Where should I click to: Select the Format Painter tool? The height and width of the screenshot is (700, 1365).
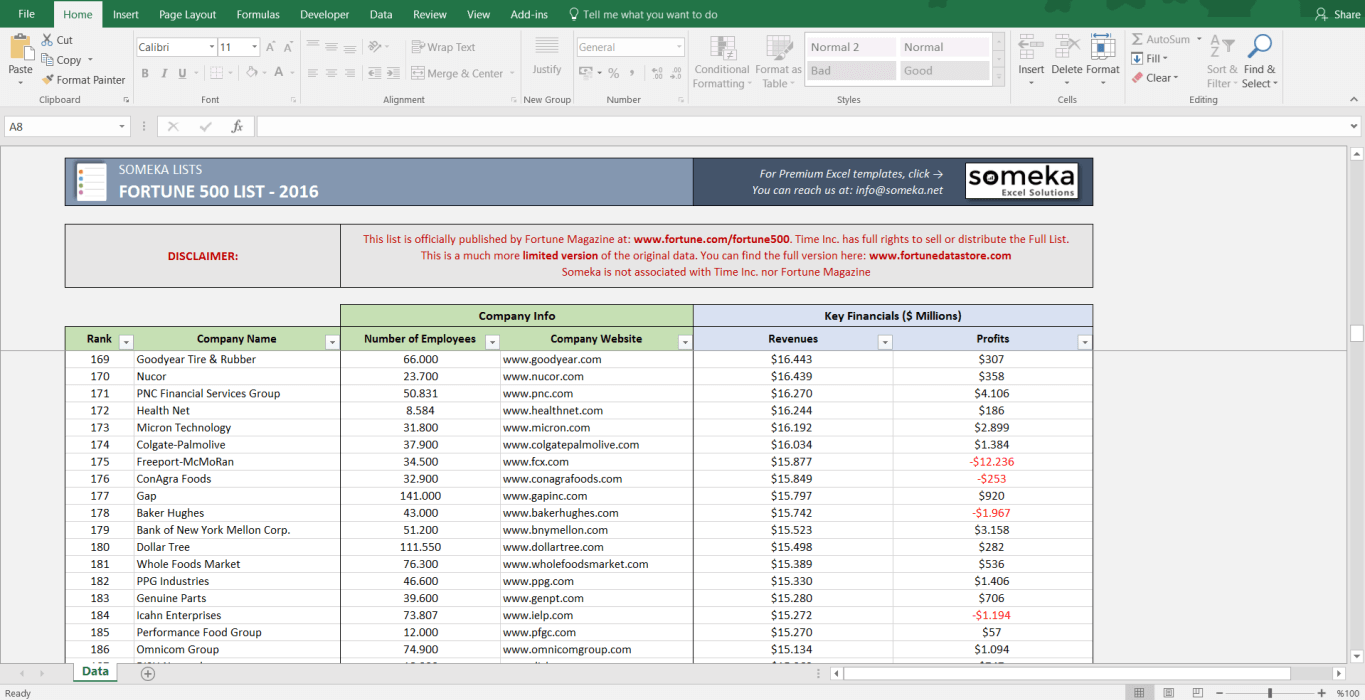(83, 80)
